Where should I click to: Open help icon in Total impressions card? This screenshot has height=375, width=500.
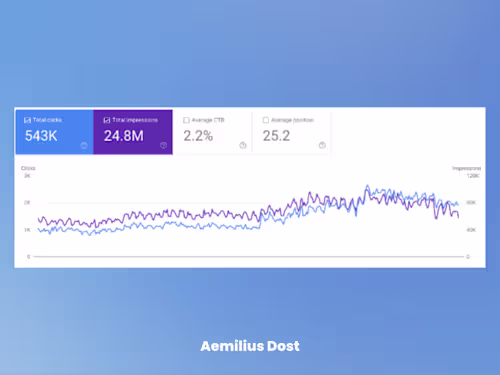pyautogui.click(x=163, y=145)
